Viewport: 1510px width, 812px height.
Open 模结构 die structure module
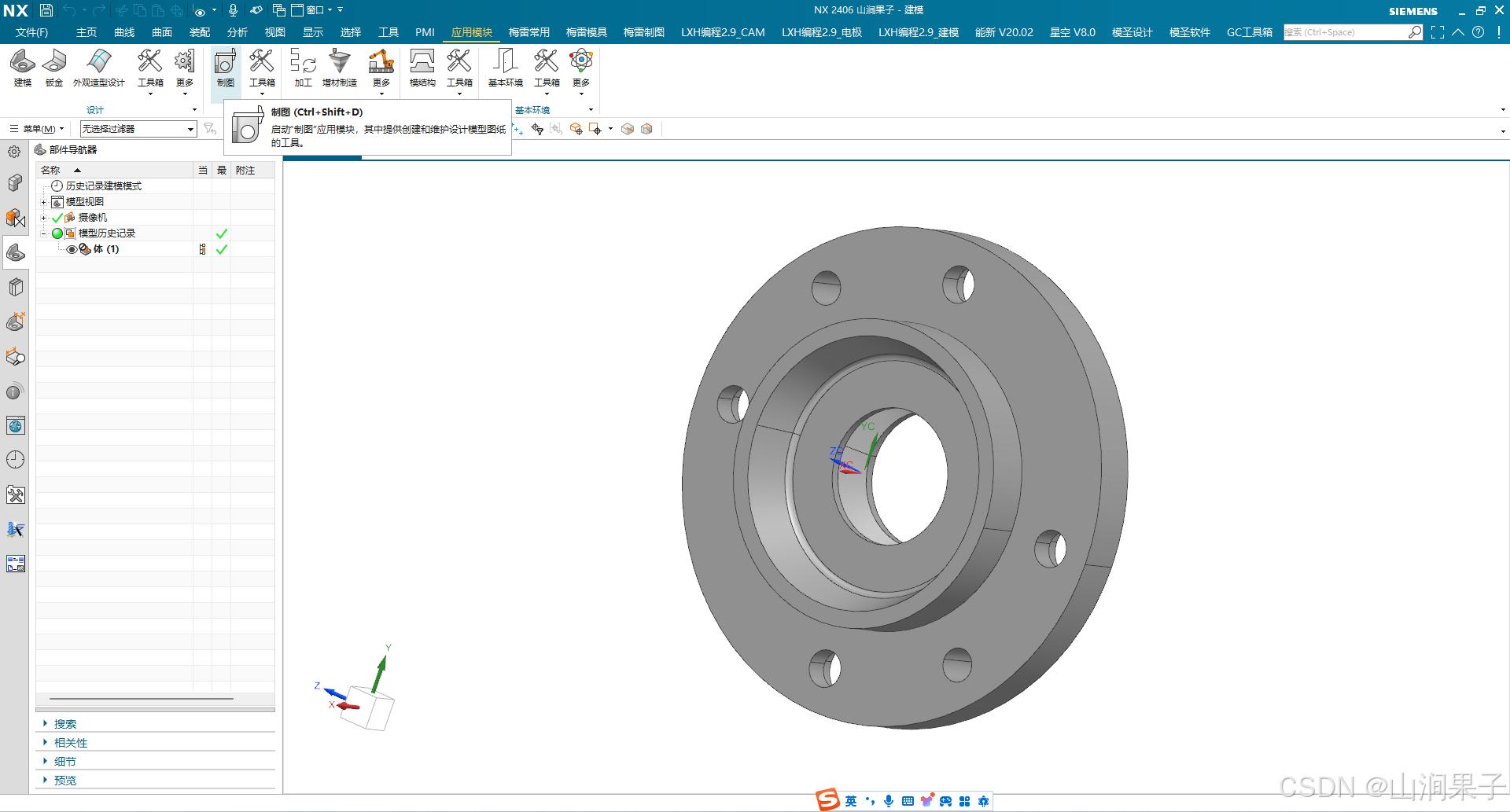pos(422,68)
